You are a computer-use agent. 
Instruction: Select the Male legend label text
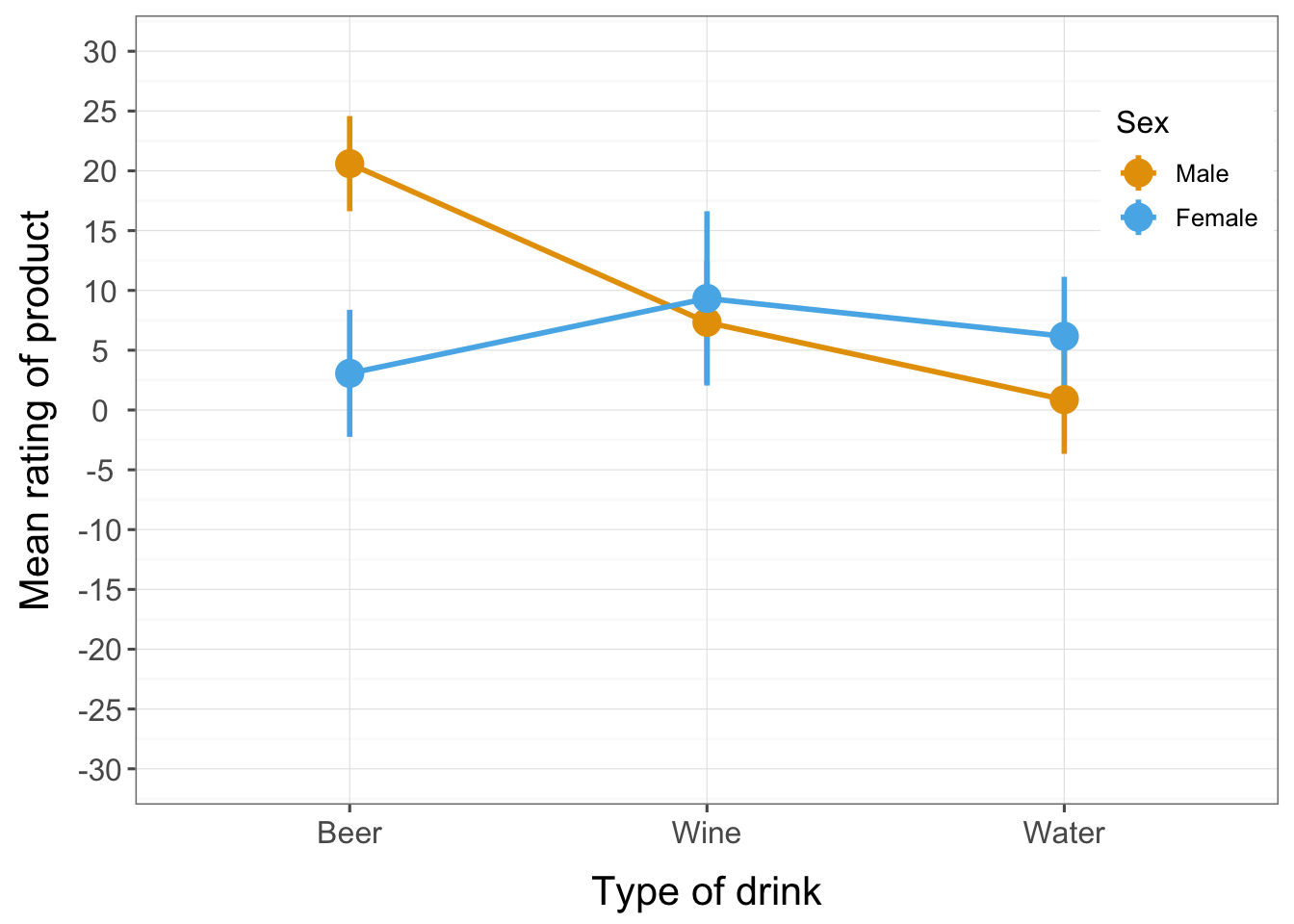click(1202, 174)
